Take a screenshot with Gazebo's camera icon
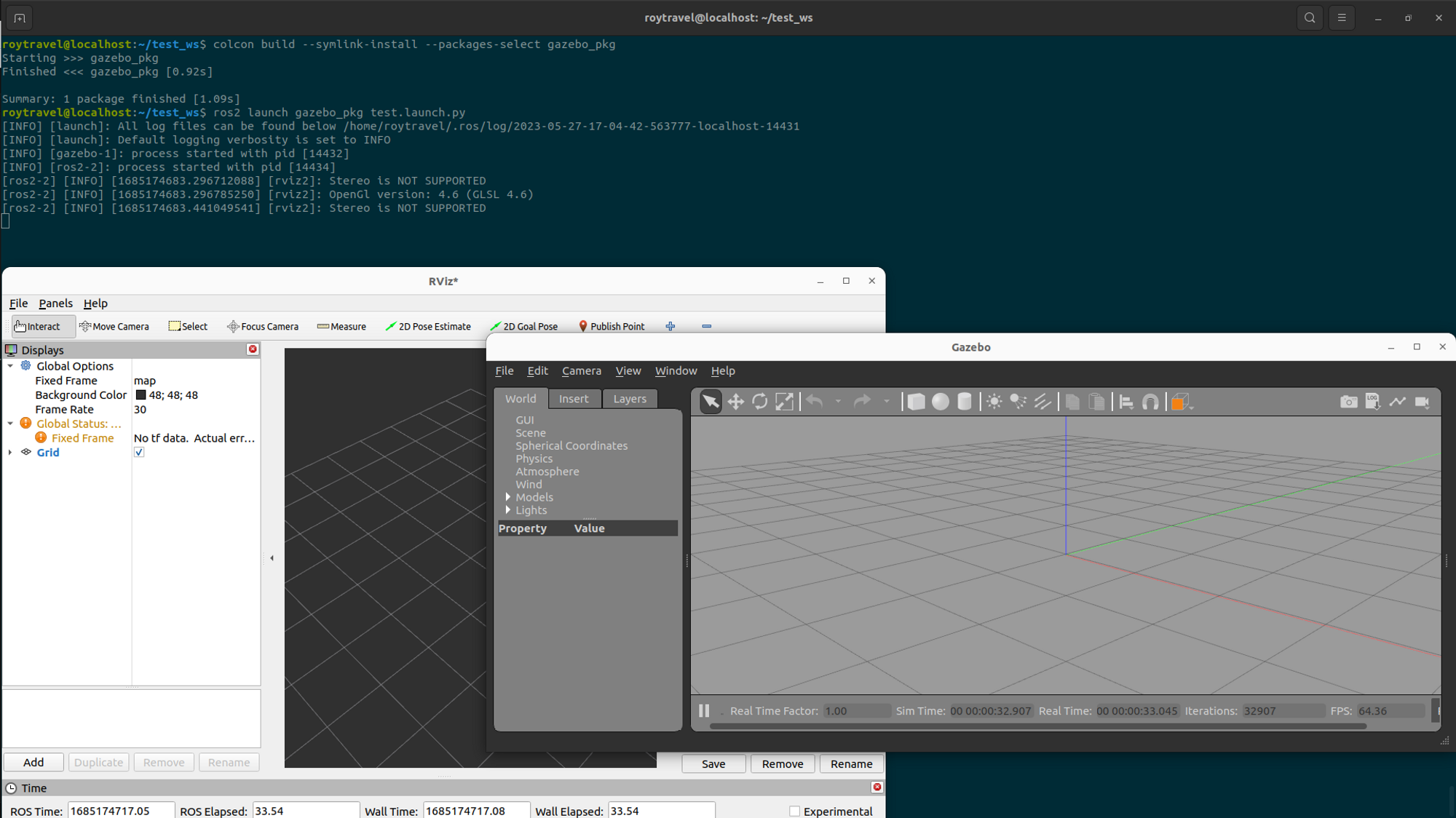 (x=1348, y=401)
